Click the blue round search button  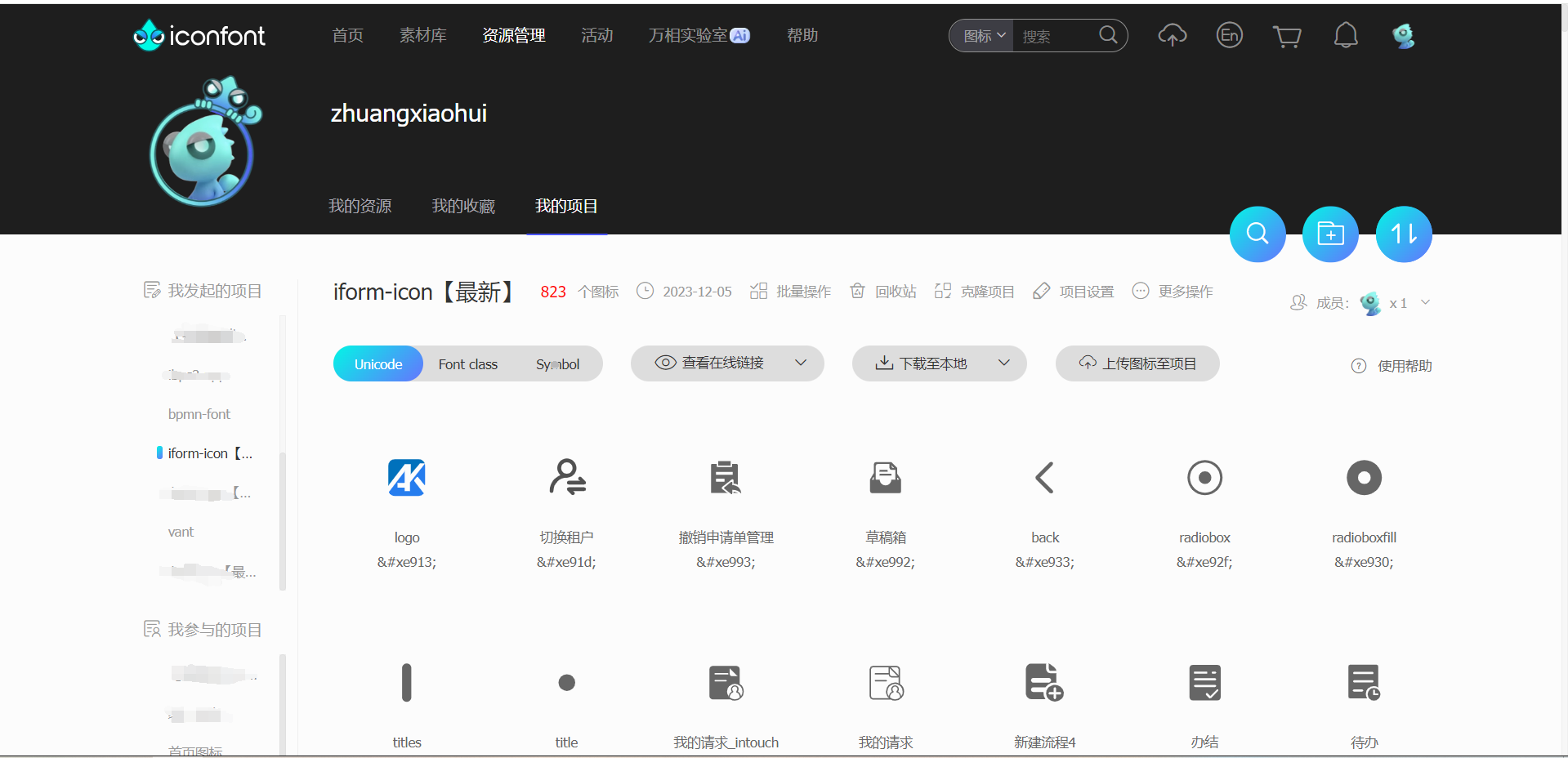1258,234
